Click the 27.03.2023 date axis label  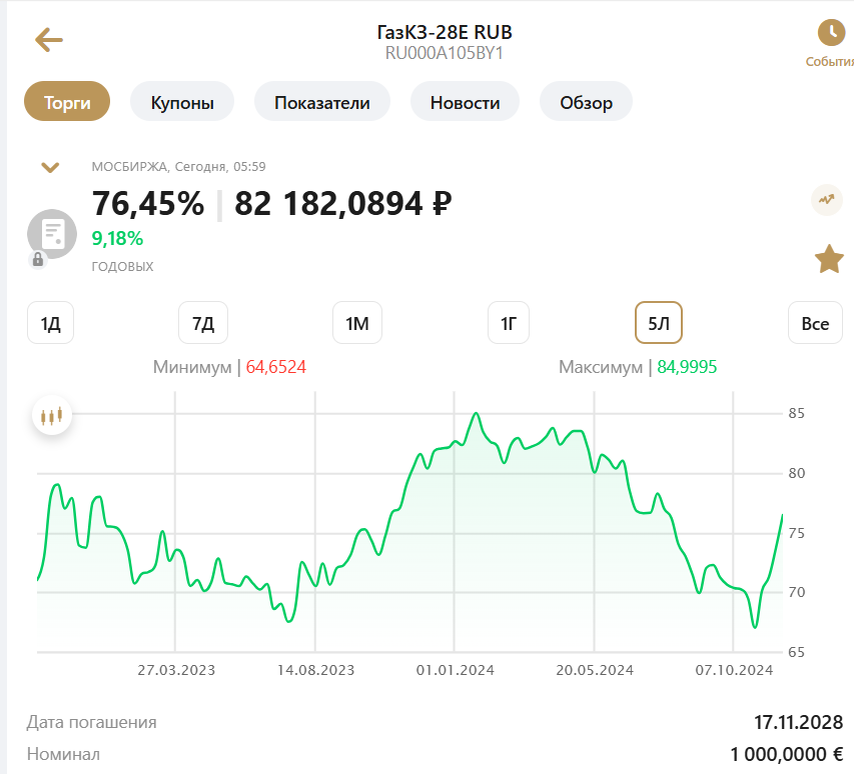tap(176, 670)
